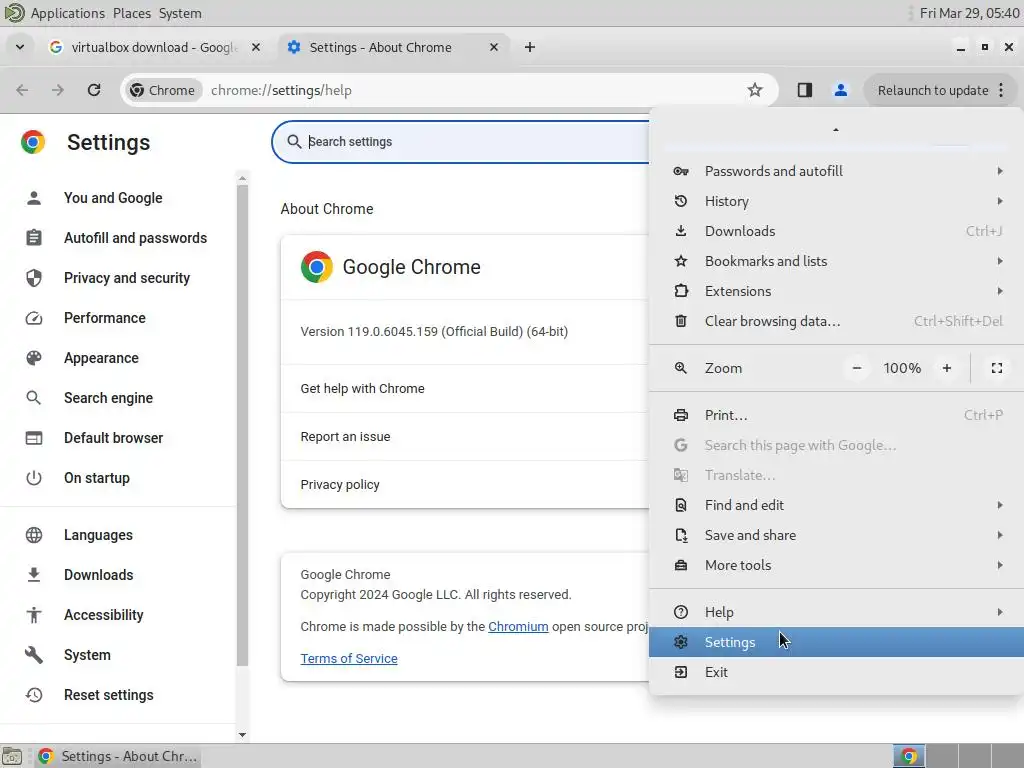Image resolution: width=1024 pixels, height=768 pixels.
Task: Open On startup settings
Action: pyautogui.click(x=97, y=478)
